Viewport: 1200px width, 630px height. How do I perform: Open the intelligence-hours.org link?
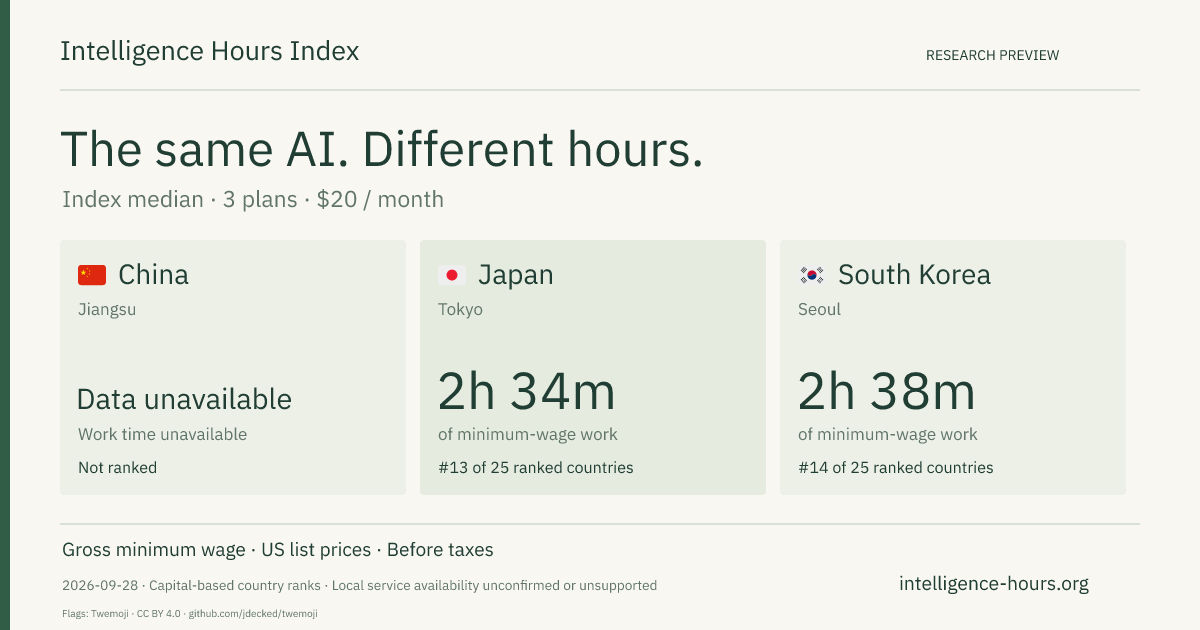click(x=994, y=584)
